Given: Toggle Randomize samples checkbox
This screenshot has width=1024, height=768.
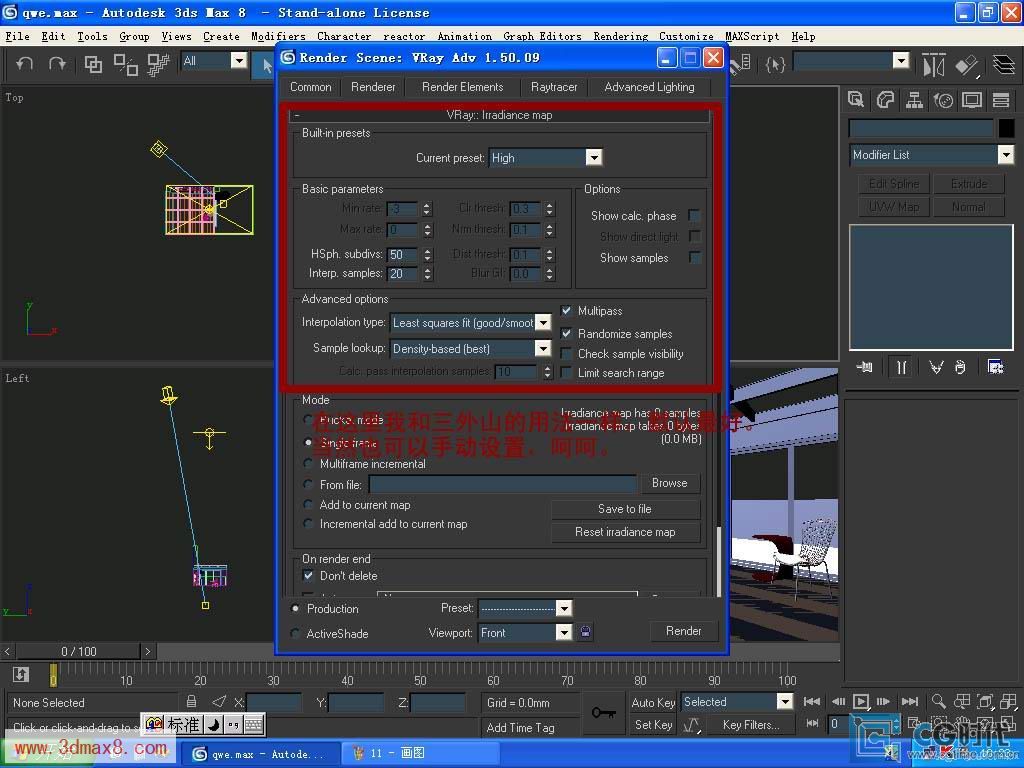Looking at the screenshot, I should [x=566, y=334].
